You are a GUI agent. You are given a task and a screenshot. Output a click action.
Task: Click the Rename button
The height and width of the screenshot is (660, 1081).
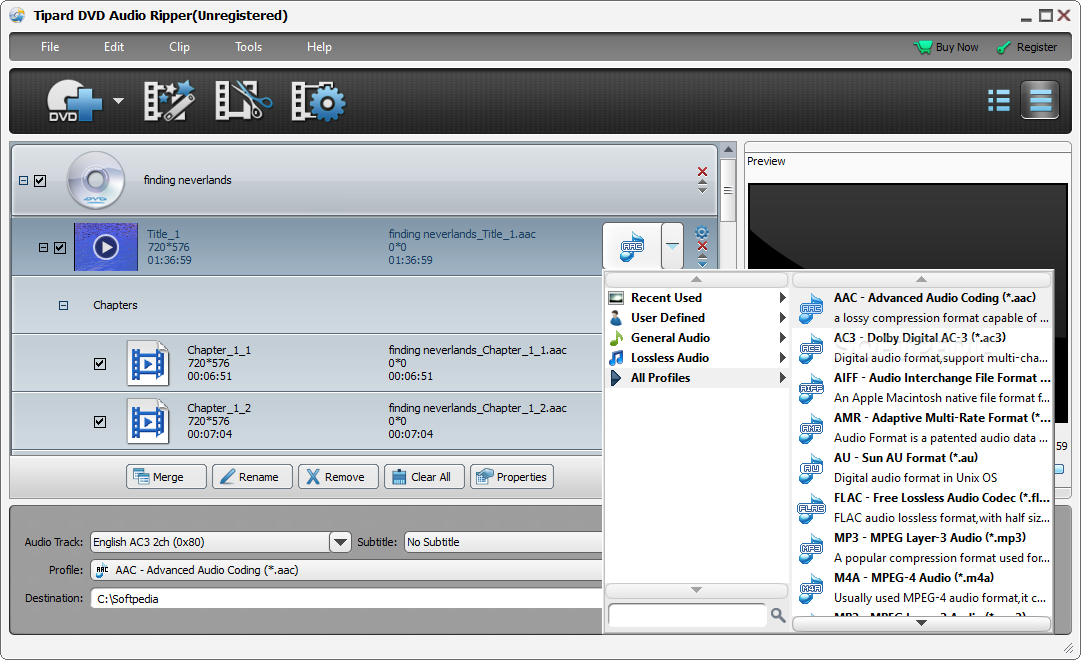[252, 477]
